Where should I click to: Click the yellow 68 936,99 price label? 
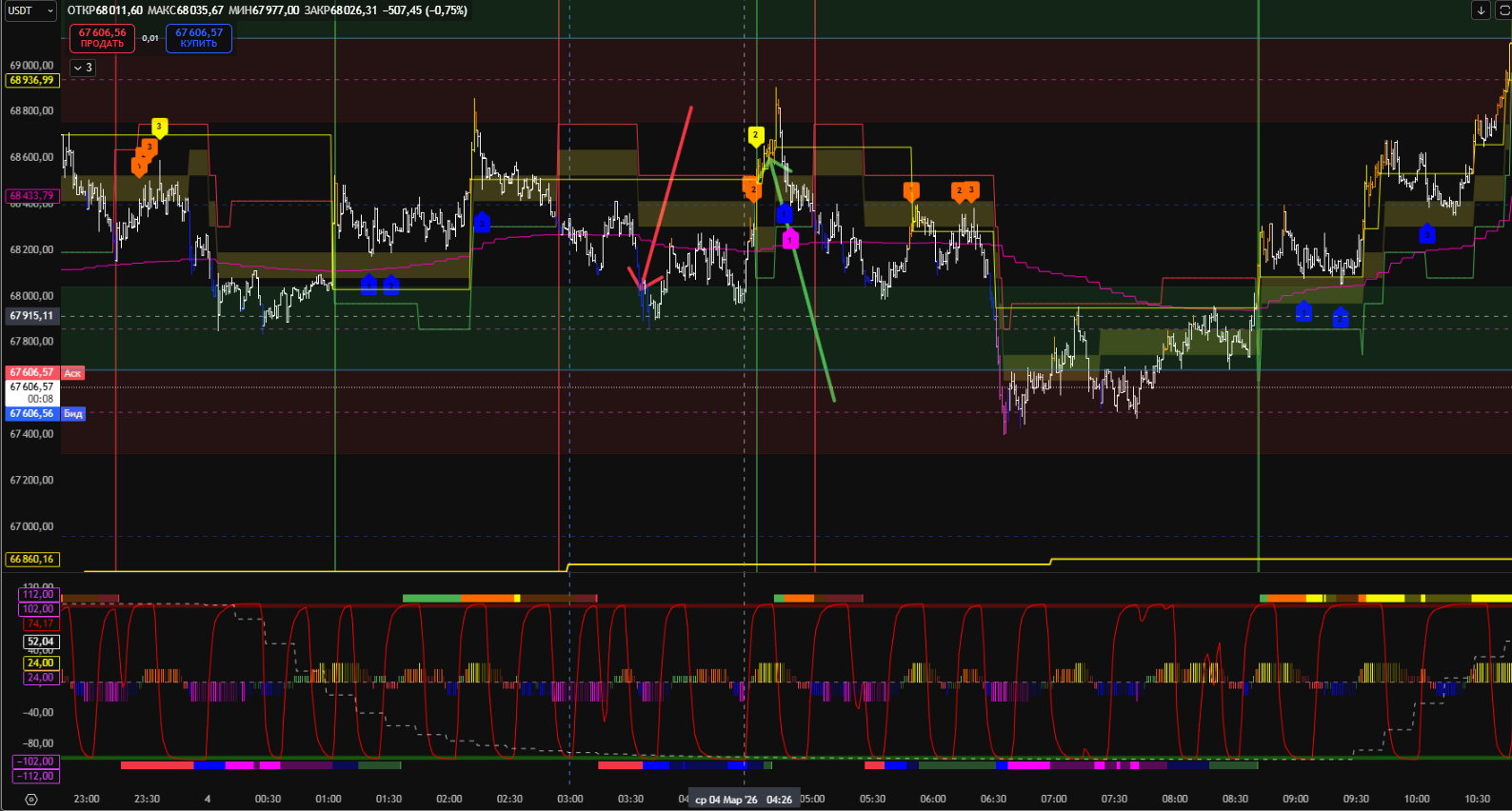click(x=31, y=80)
